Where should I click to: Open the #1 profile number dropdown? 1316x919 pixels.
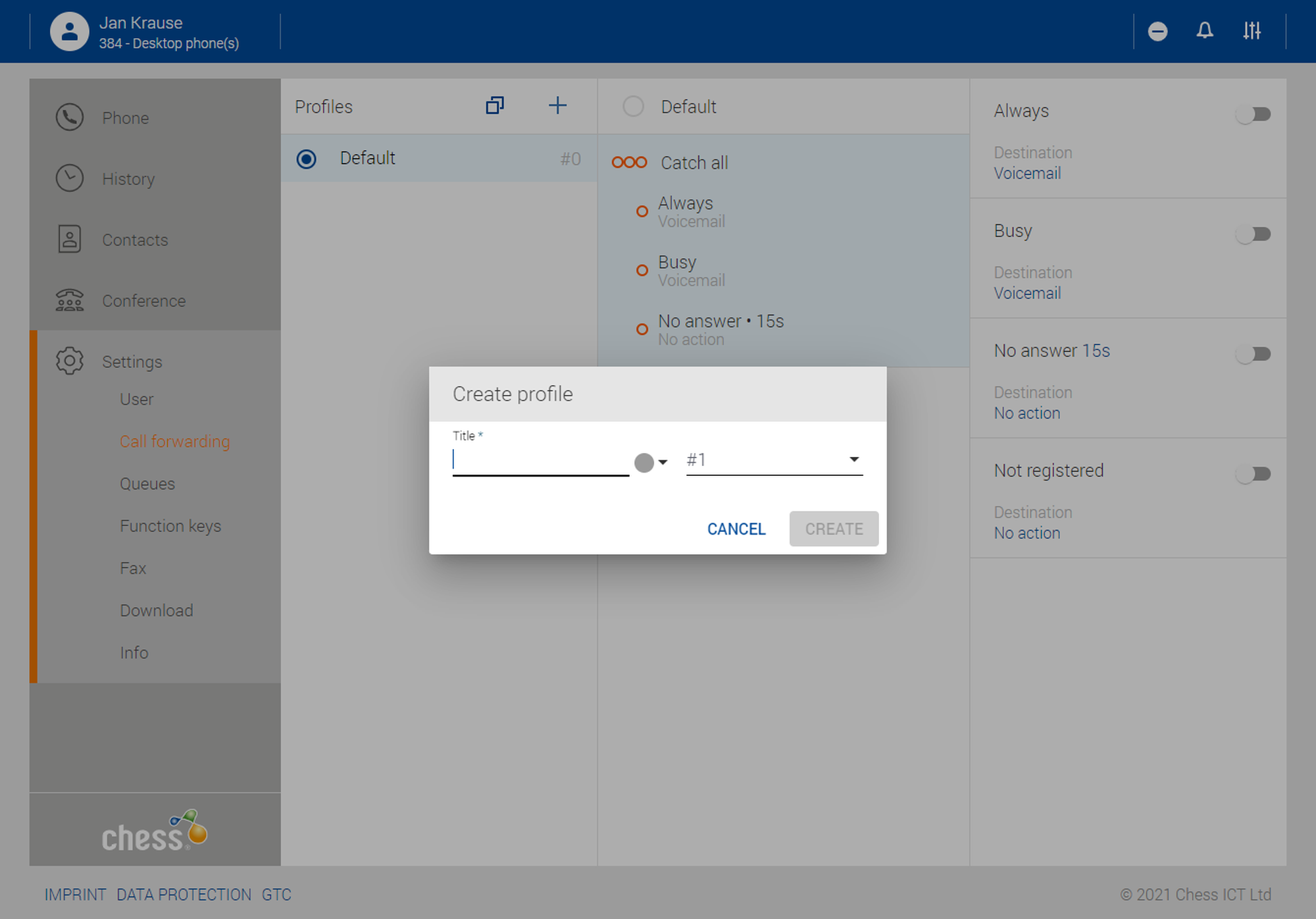point(774,459)
